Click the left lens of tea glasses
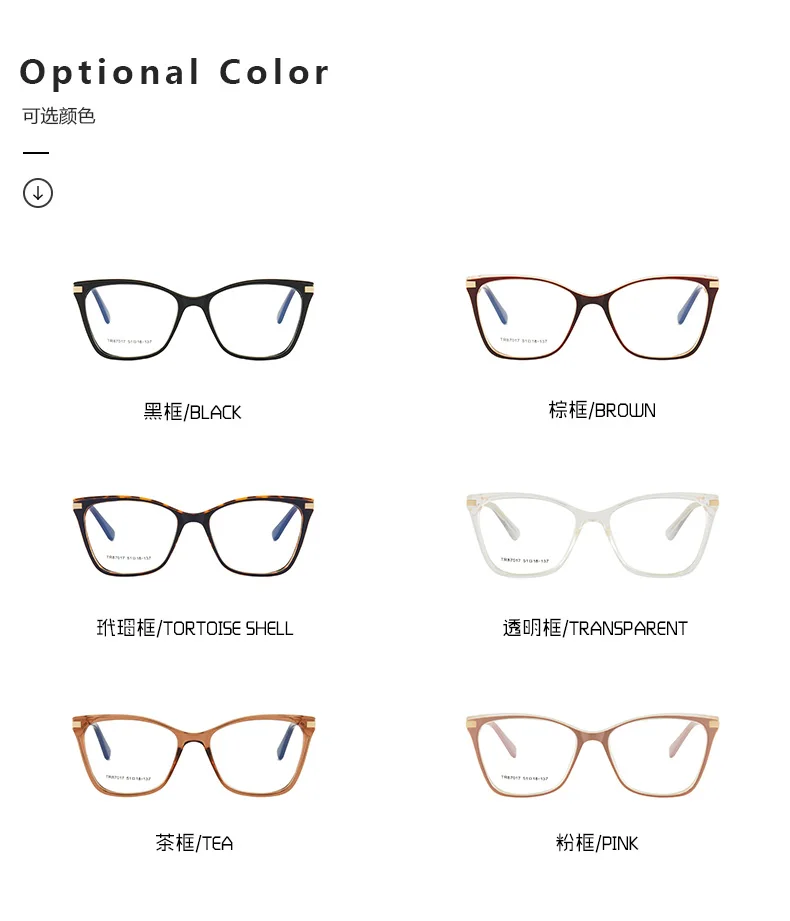 coord(132,757)
